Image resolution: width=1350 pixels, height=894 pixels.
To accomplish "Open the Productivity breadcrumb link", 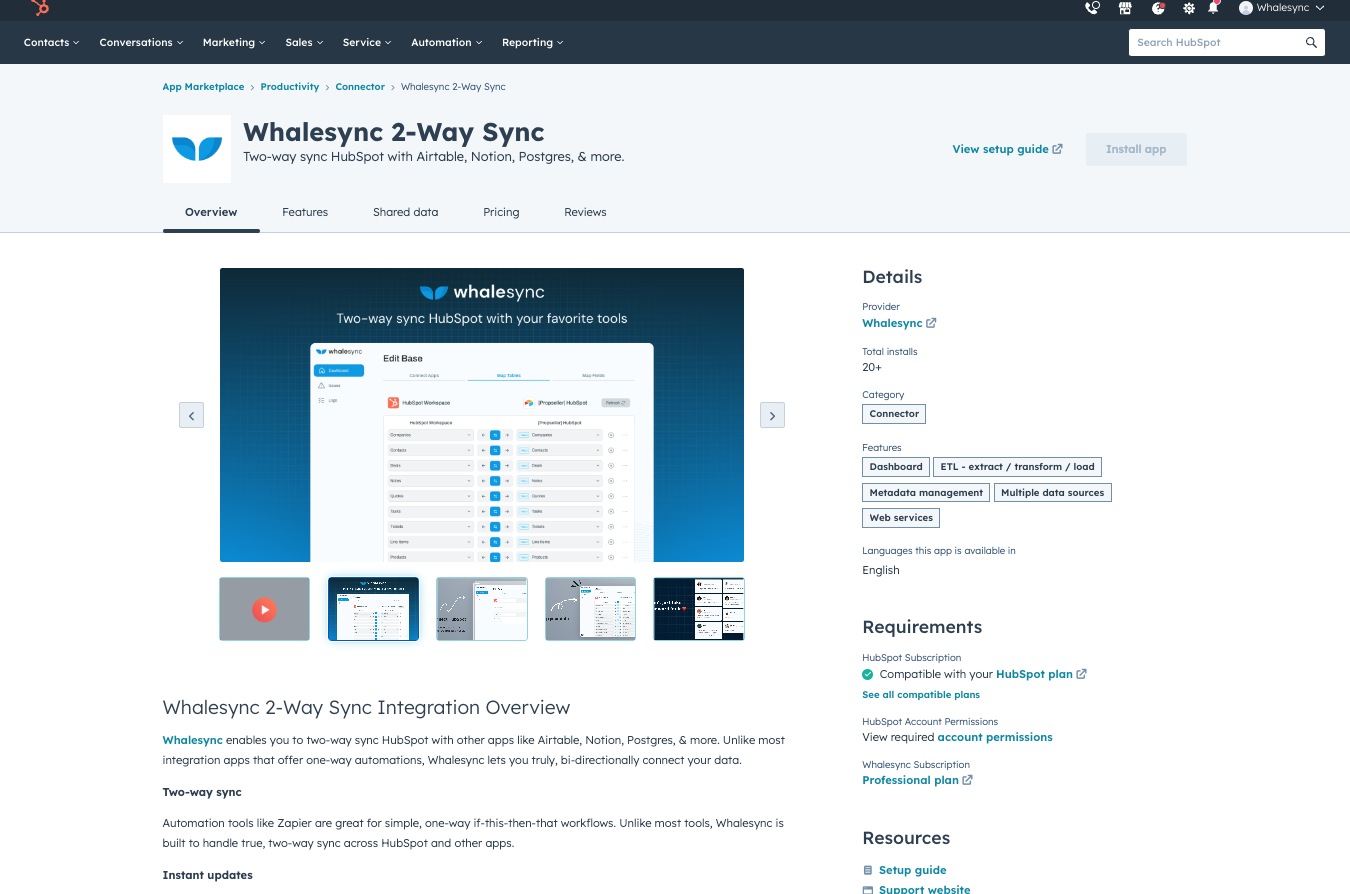I will coord(290,87).
